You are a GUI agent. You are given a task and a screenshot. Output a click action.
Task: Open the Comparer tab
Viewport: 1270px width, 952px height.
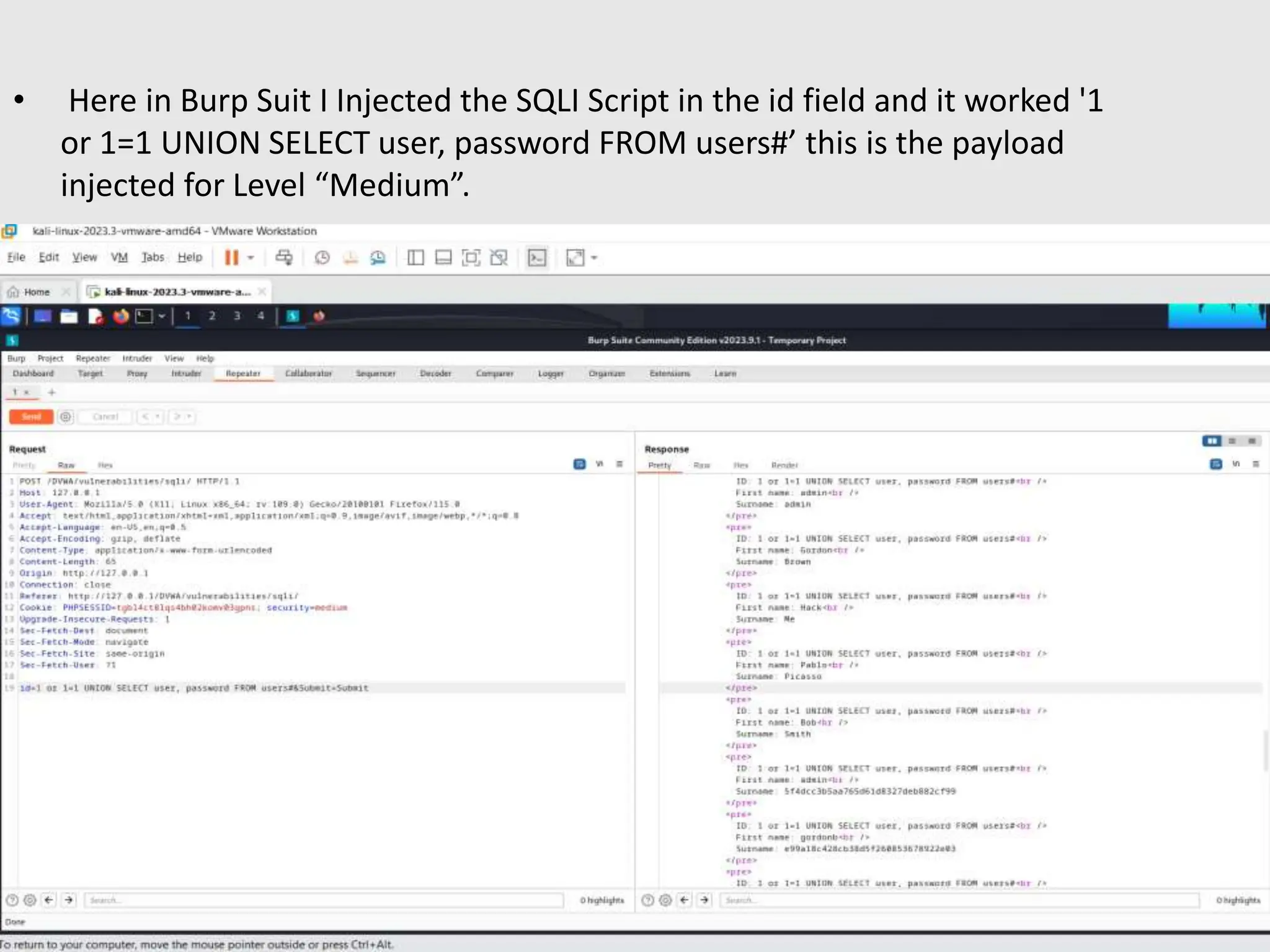tap(494, 374)
